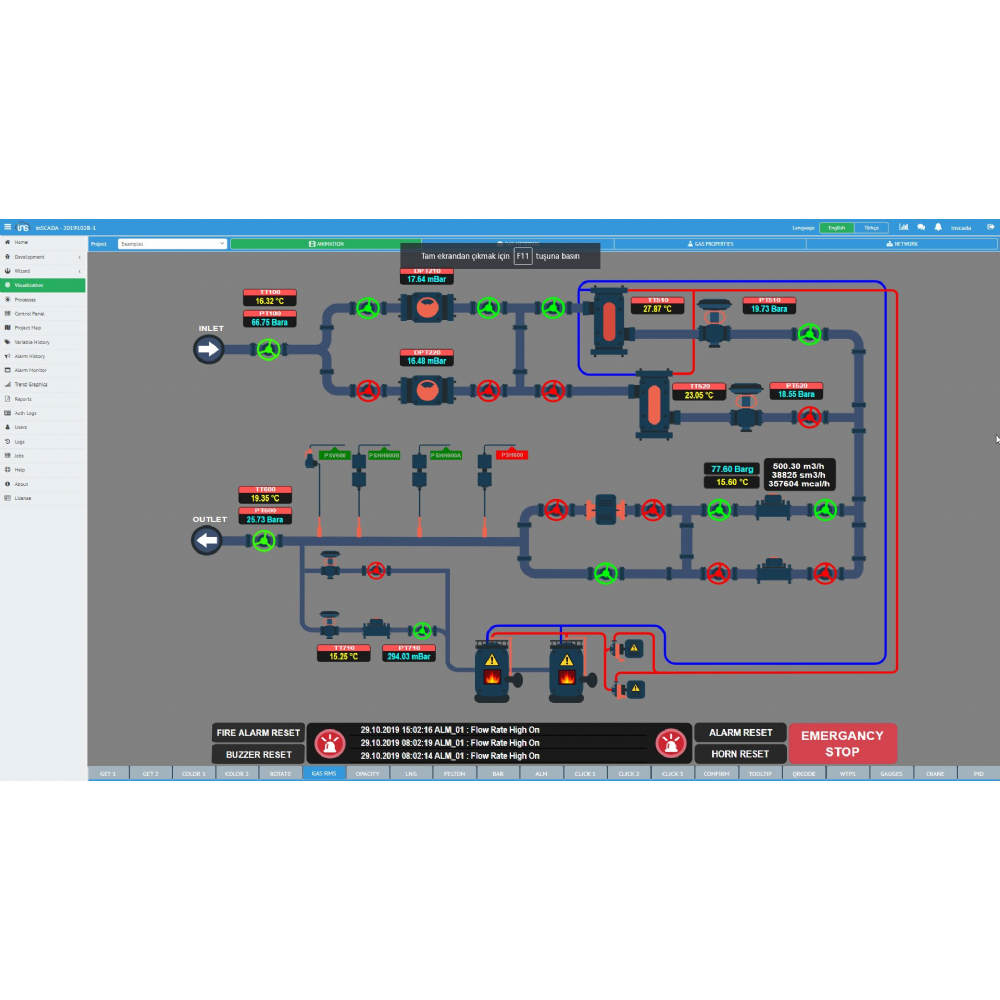The image size is (1000, 1000).
Task: Click the FIRE ALARM RESET button
Action: click(x=258, y=732)
